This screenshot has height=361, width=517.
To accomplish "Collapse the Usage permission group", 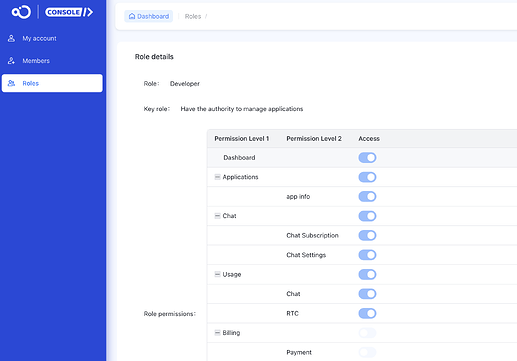I will coord(217,274).
